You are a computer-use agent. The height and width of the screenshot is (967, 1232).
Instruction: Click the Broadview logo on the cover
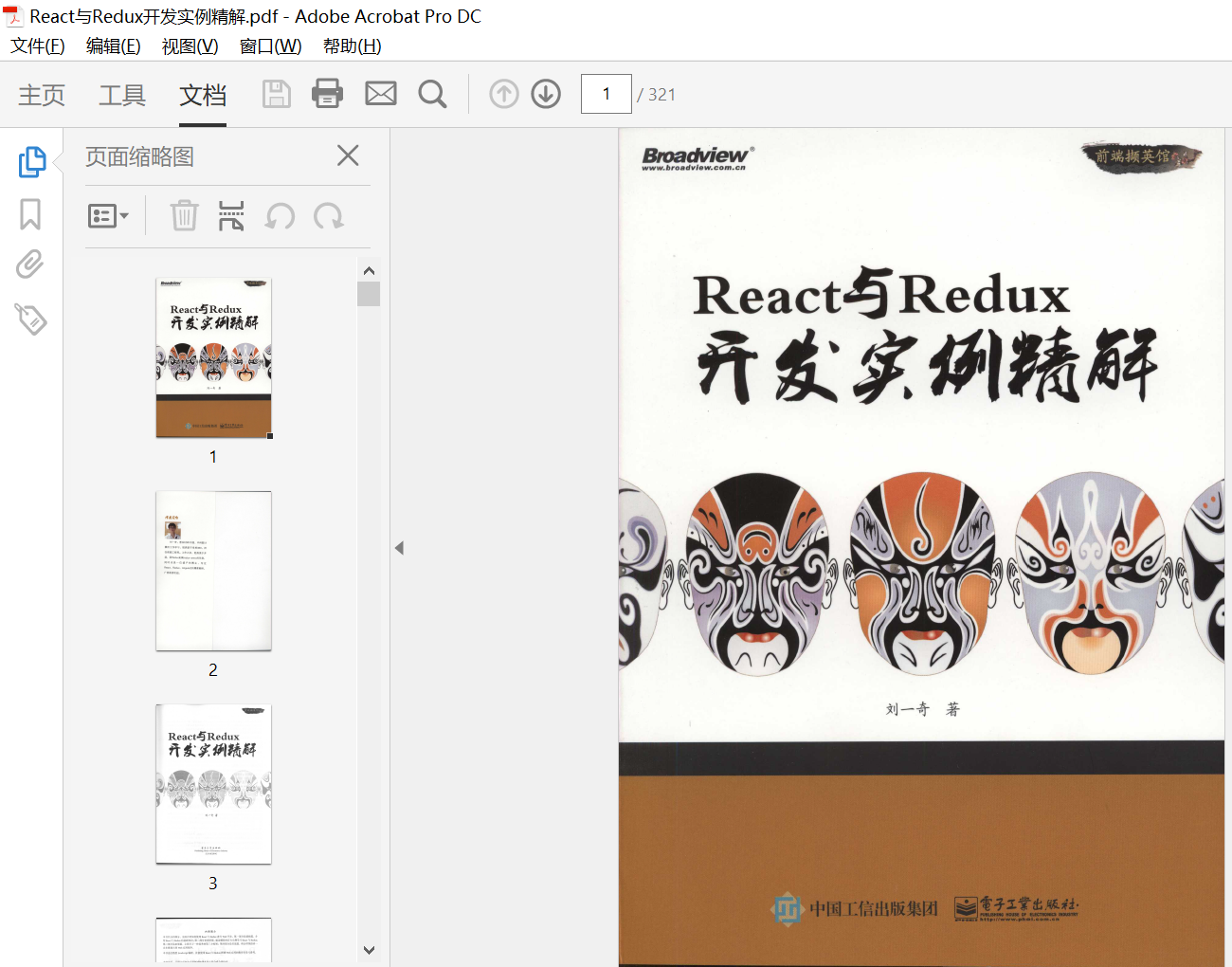[x=698, y=158]
